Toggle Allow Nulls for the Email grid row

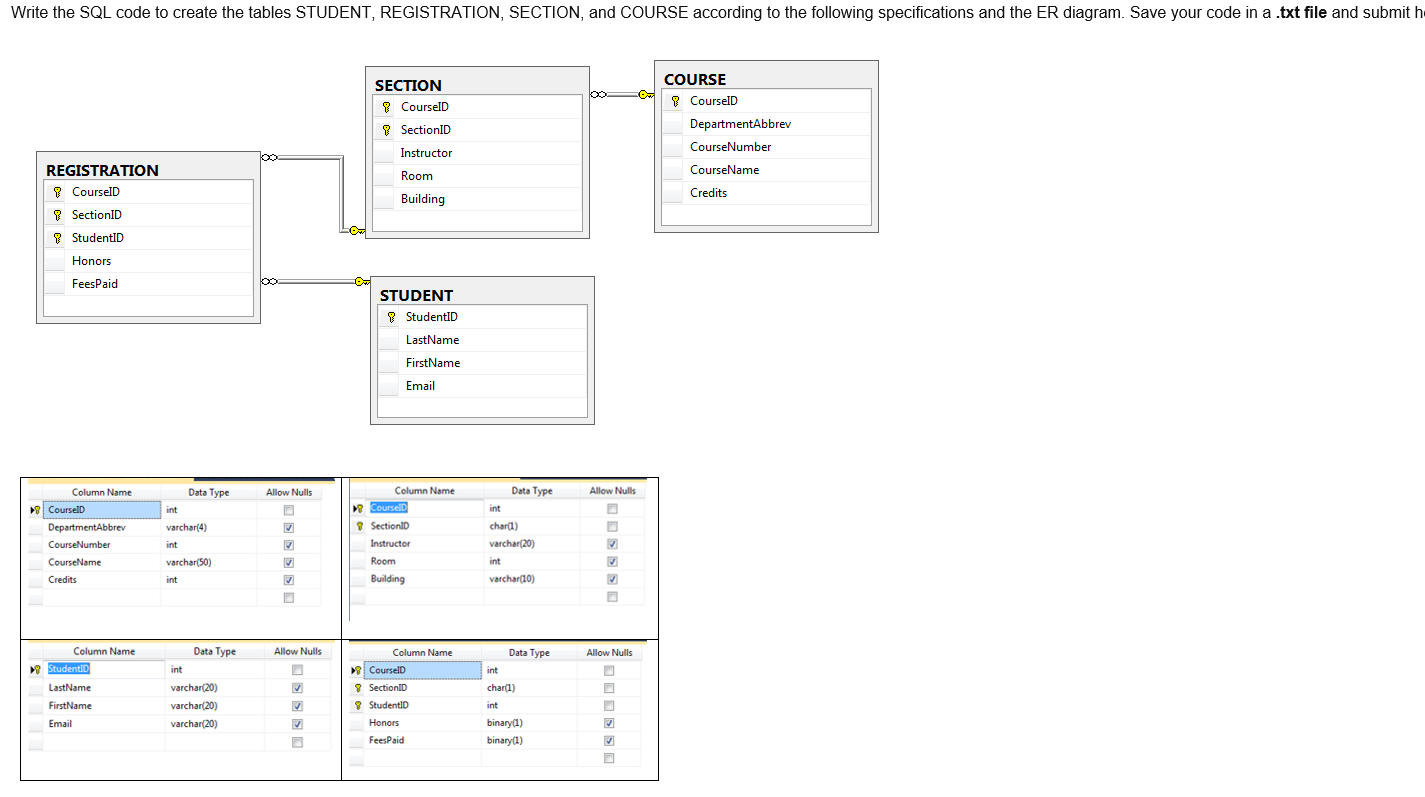(x=297, y=725)
